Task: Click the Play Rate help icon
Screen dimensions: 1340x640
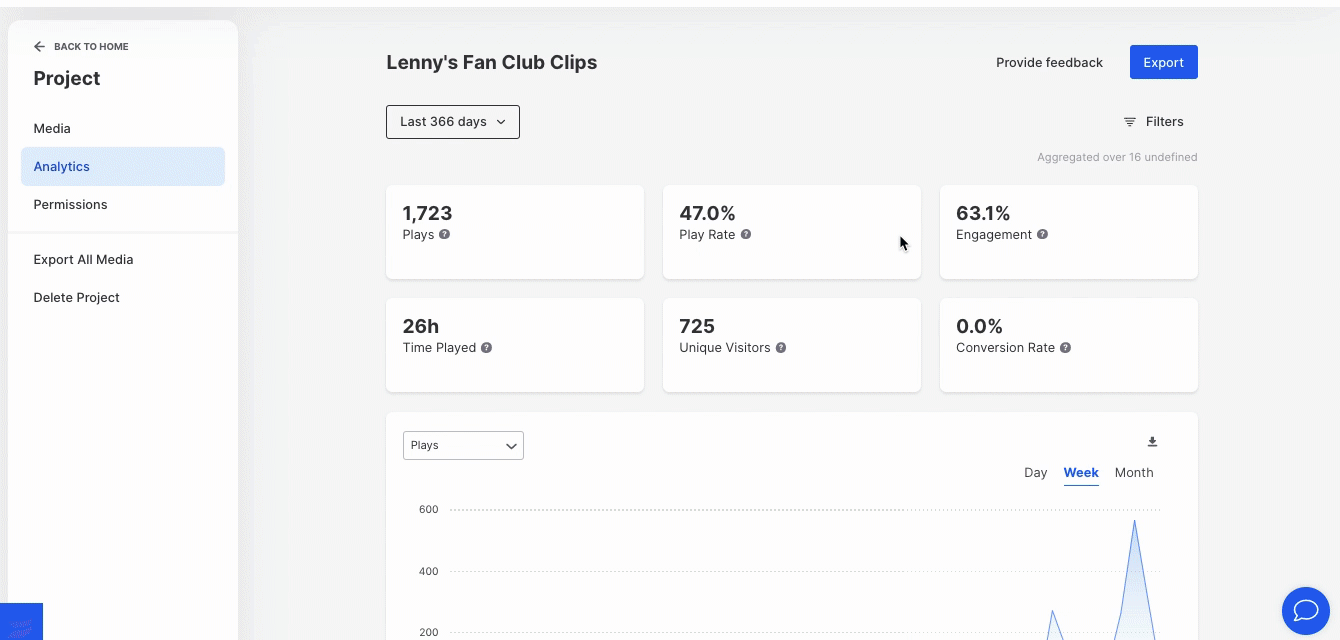Action: click(x=746, y=235)
